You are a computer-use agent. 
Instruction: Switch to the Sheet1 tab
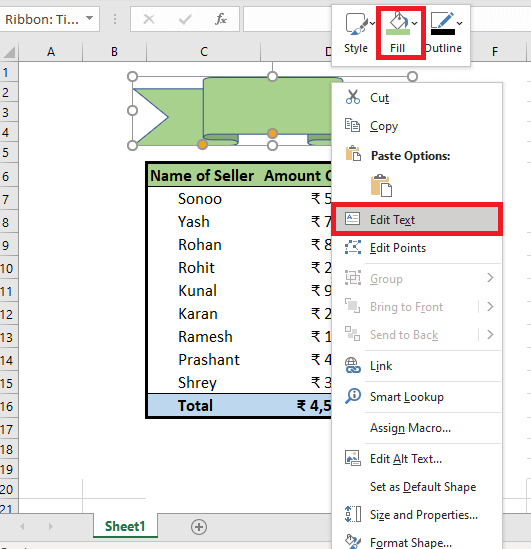(x=125, y=526)
